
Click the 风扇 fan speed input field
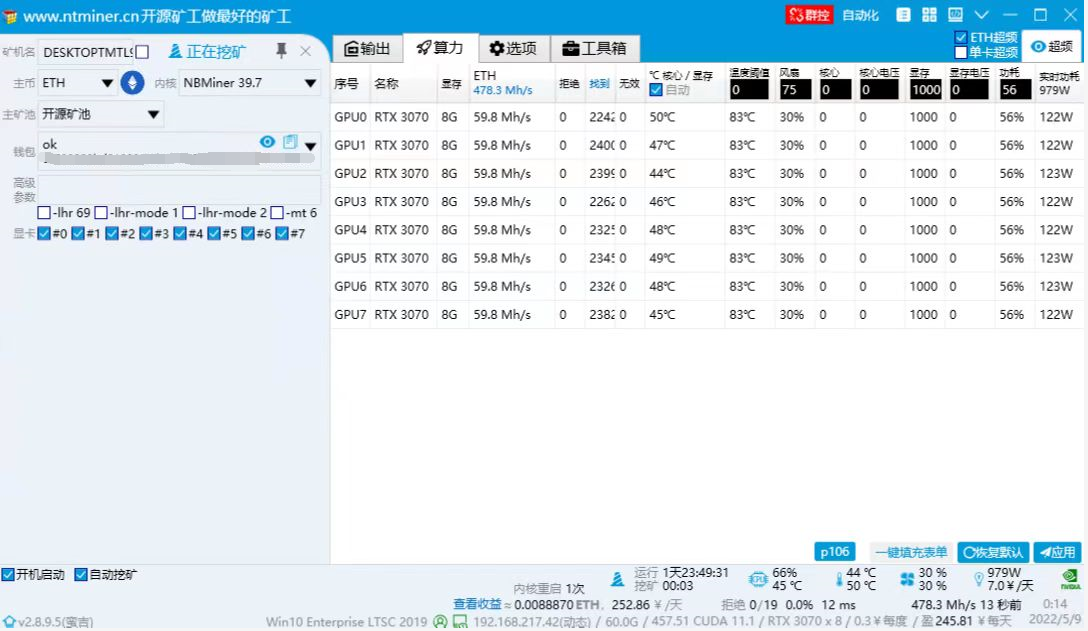coord(795,90)
